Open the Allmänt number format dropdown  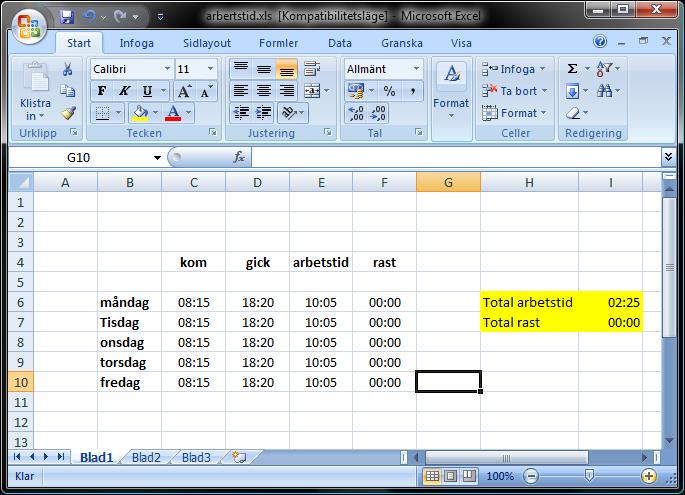pos(416,69)
